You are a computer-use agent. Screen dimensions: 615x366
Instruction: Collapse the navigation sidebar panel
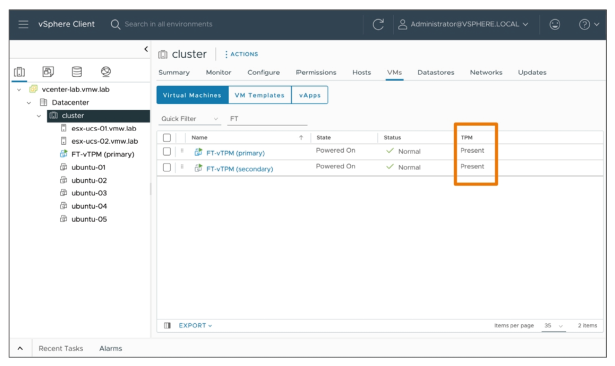146,49
